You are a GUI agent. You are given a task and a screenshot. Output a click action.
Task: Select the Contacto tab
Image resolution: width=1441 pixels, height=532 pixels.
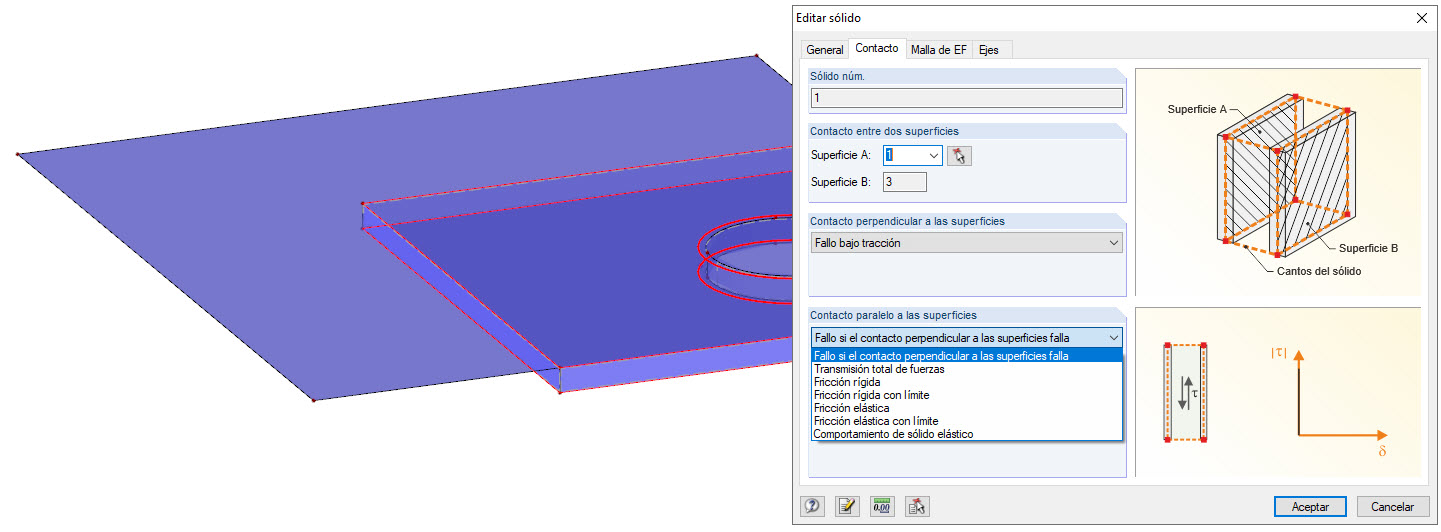[x=877, y=48]
